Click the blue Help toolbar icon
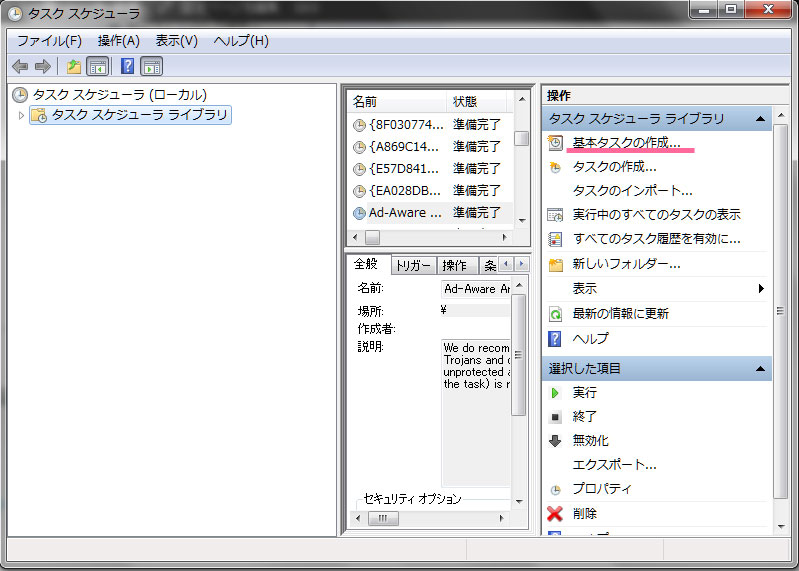This screenshot has height=571, width=799. 127,66
